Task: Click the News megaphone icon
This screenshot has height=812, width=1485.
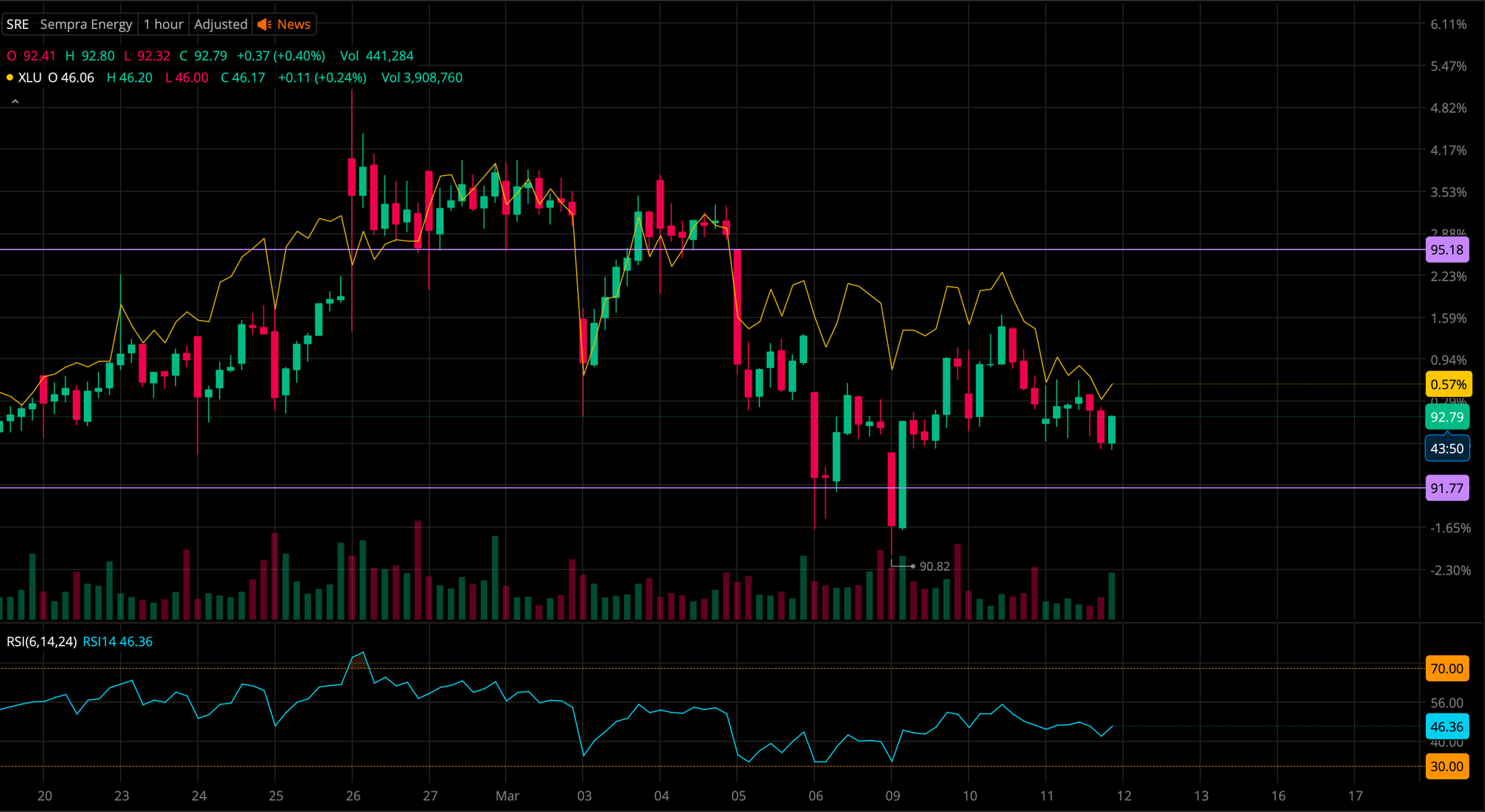Action: 264,24
